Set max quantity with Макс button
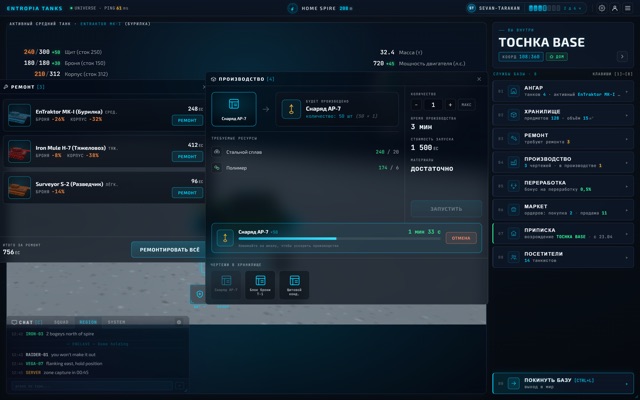This screenshot has width=640, height=400. [466, 104]
